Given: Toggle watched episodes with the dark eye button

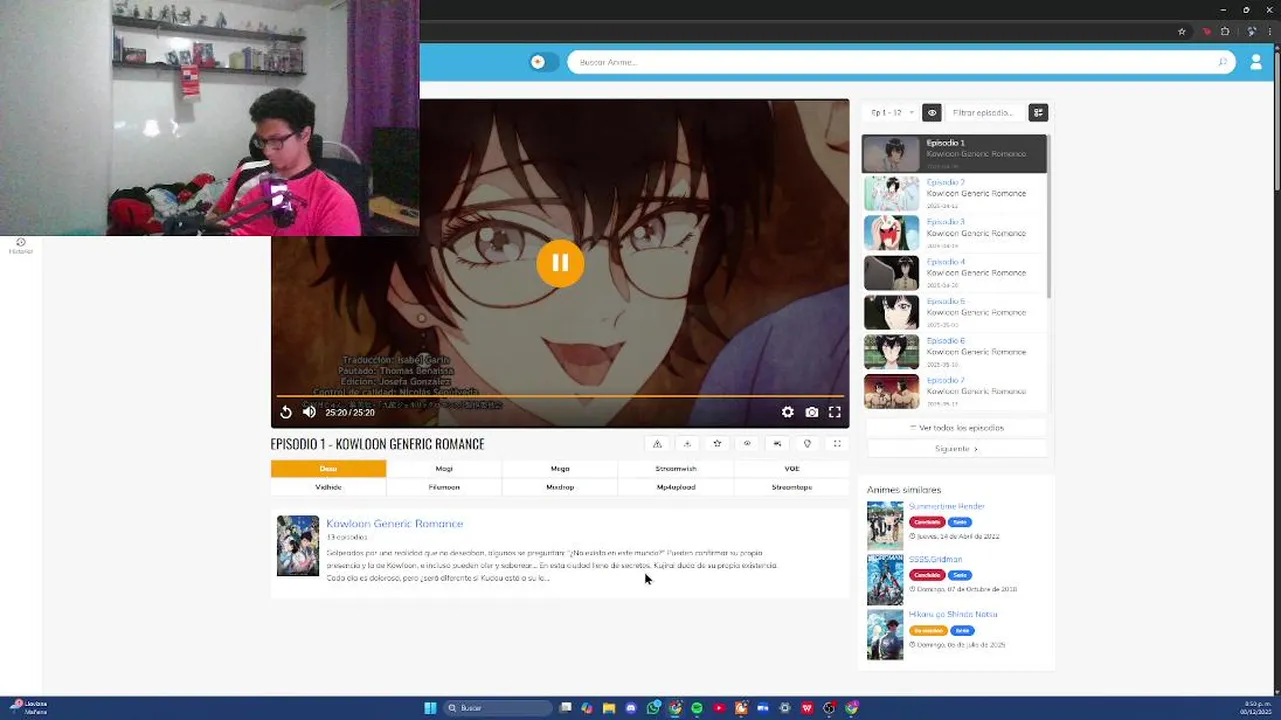Looking at the screenshot, I should tap(931, 113).
